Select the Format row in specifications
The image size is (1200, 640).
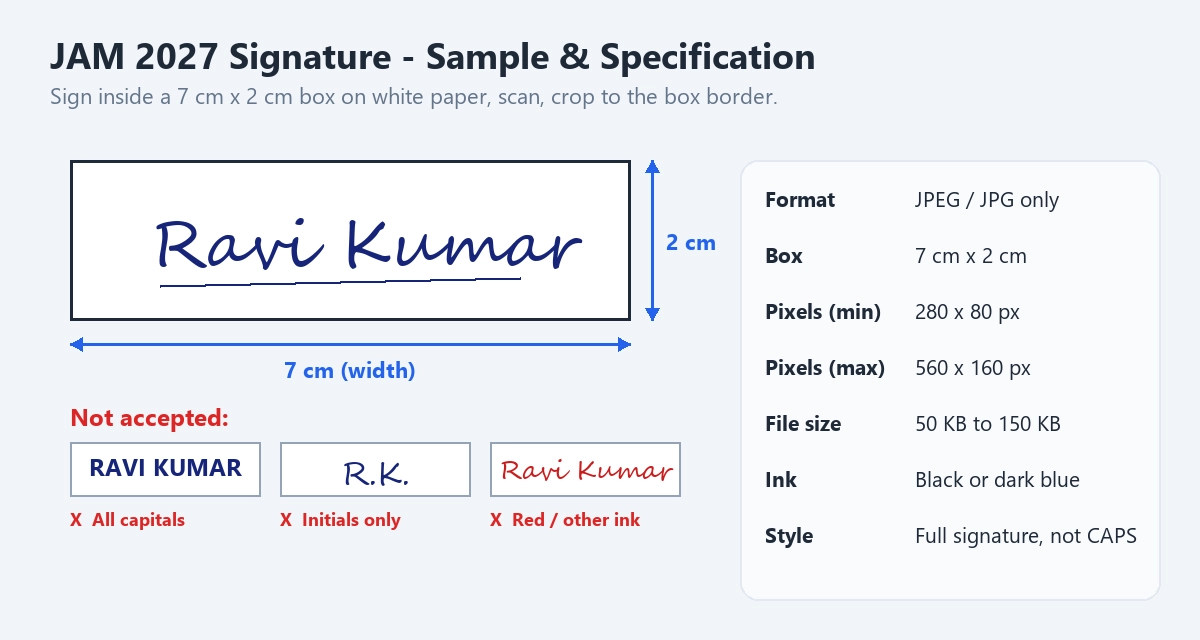tap(950, 200)
